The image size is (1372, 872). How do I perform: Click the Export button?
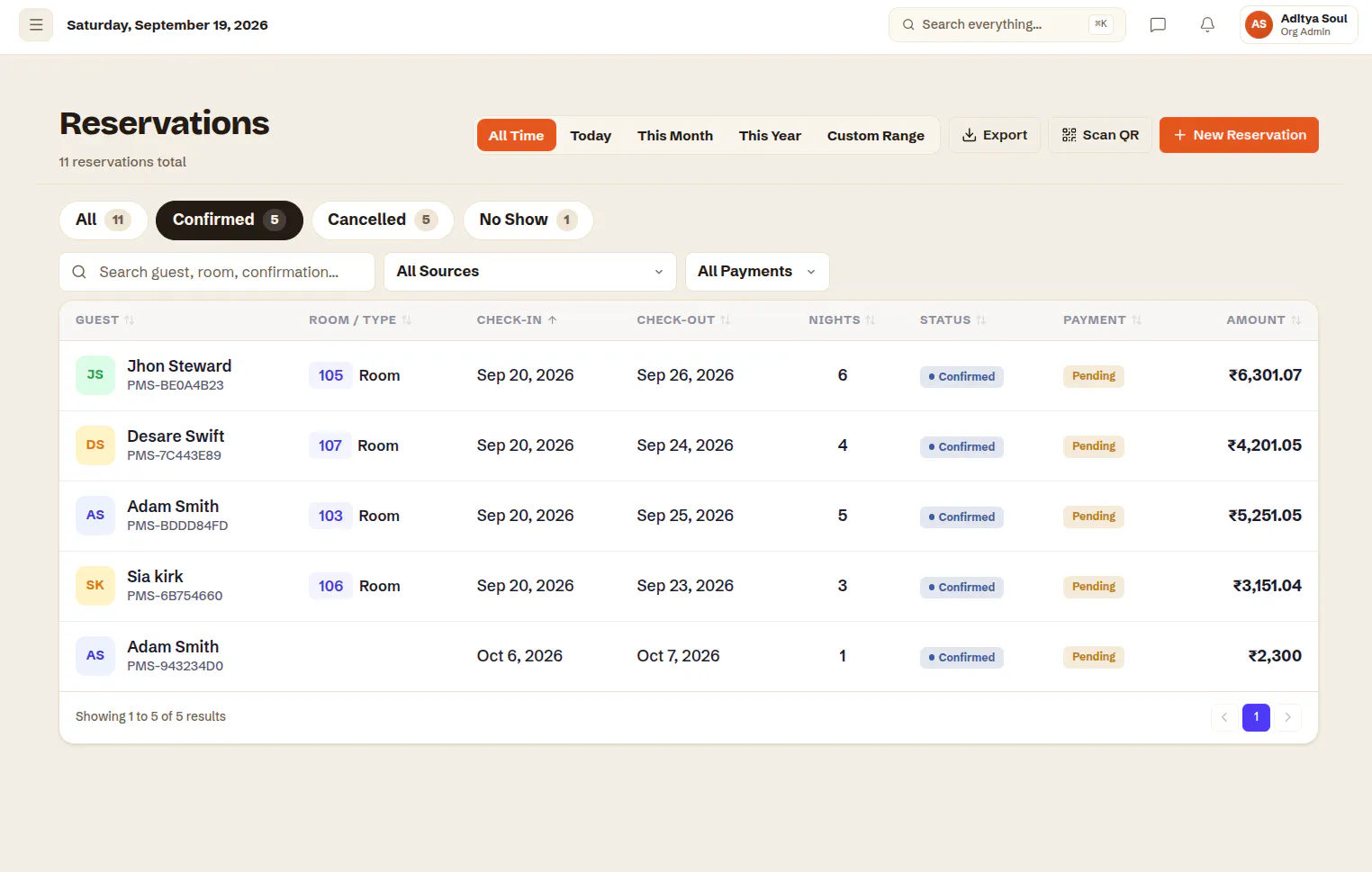pos(995,135)
